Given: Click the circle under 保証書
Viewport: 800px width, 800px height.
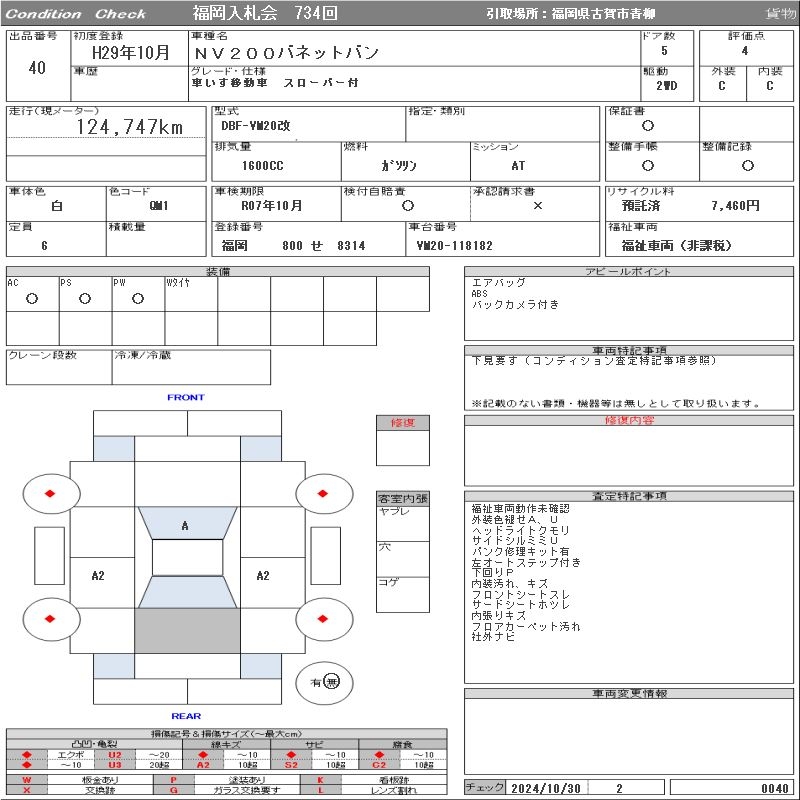Looking at the screenshot, I should click(647, 126).
